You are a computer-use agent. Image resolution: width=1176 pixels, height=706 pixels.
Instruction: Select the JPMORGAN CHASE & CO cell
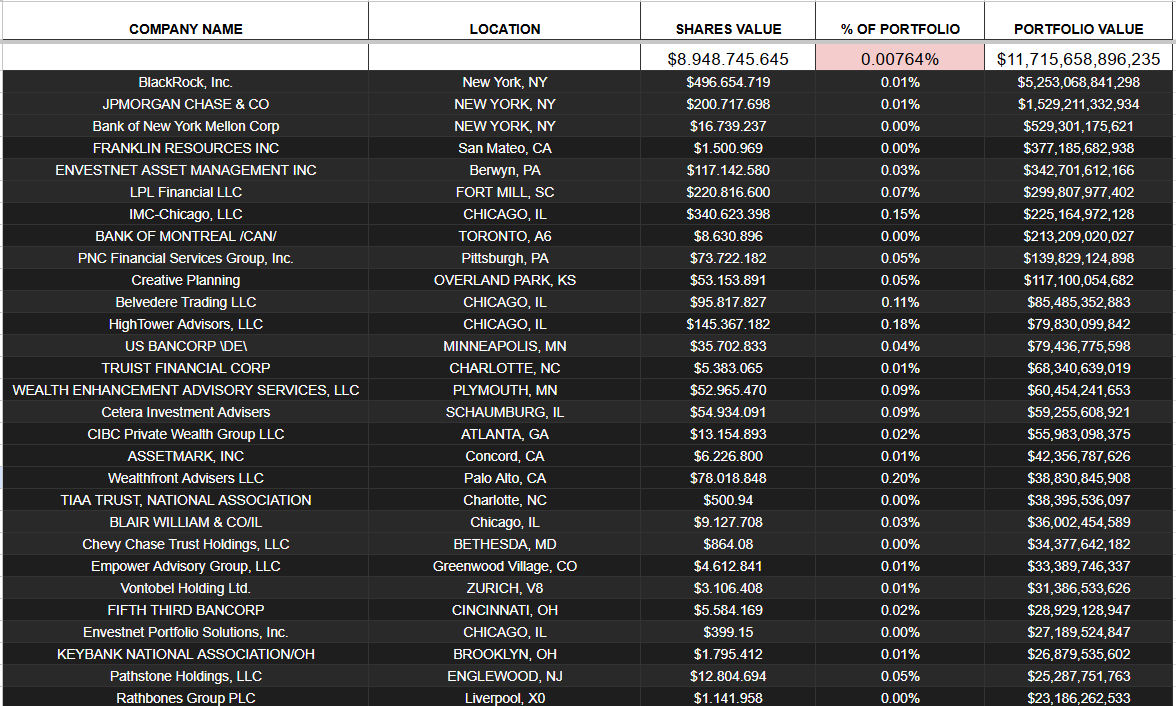(185, 104)
